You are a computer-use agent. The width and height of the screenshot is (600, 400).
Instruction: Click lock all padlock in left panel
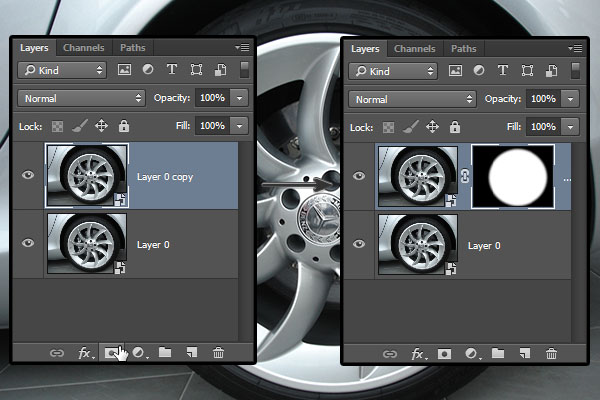point(124,126)
